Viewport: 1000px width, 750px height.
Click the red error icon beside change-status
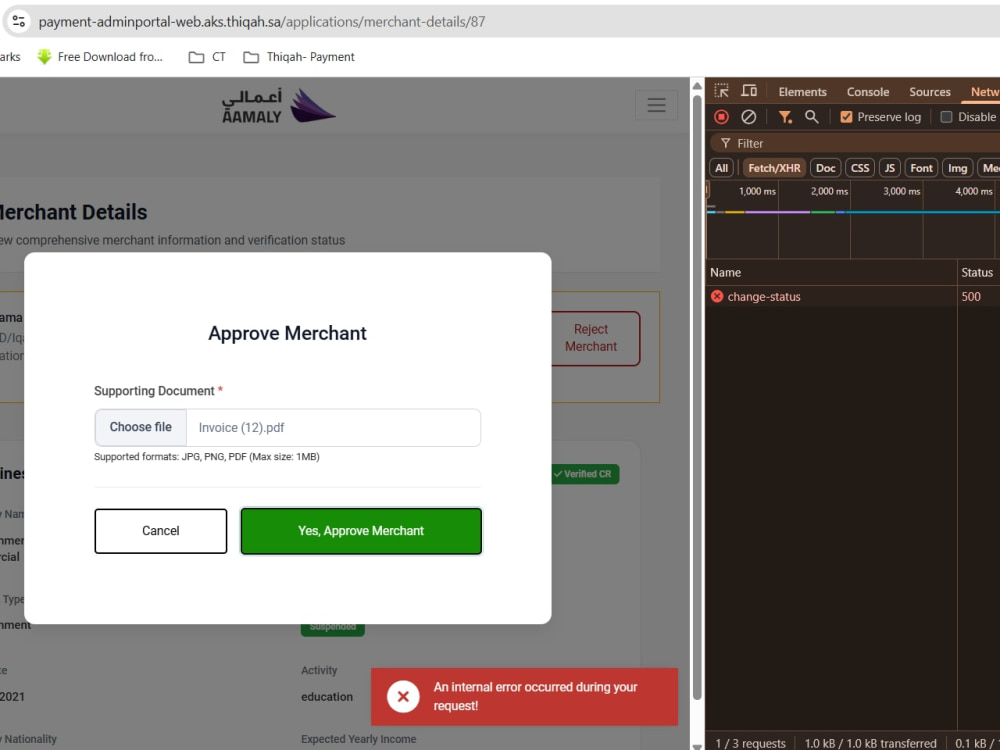pos(717,297)
